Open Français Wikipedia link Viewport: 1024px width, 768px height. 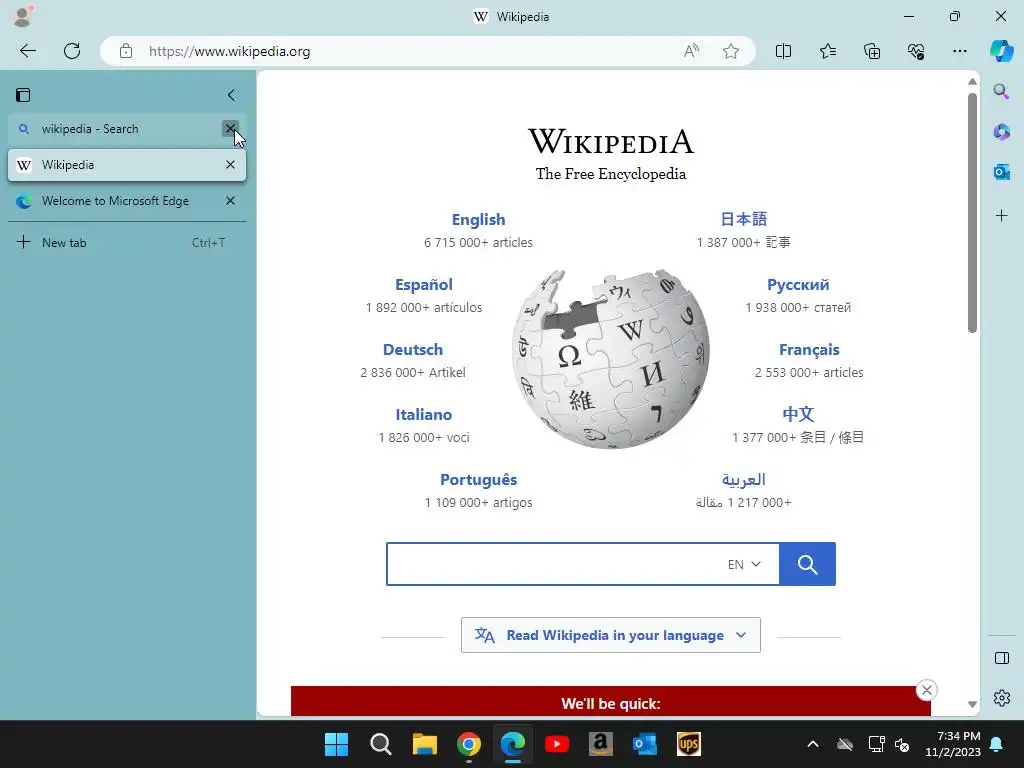point(809,349)
